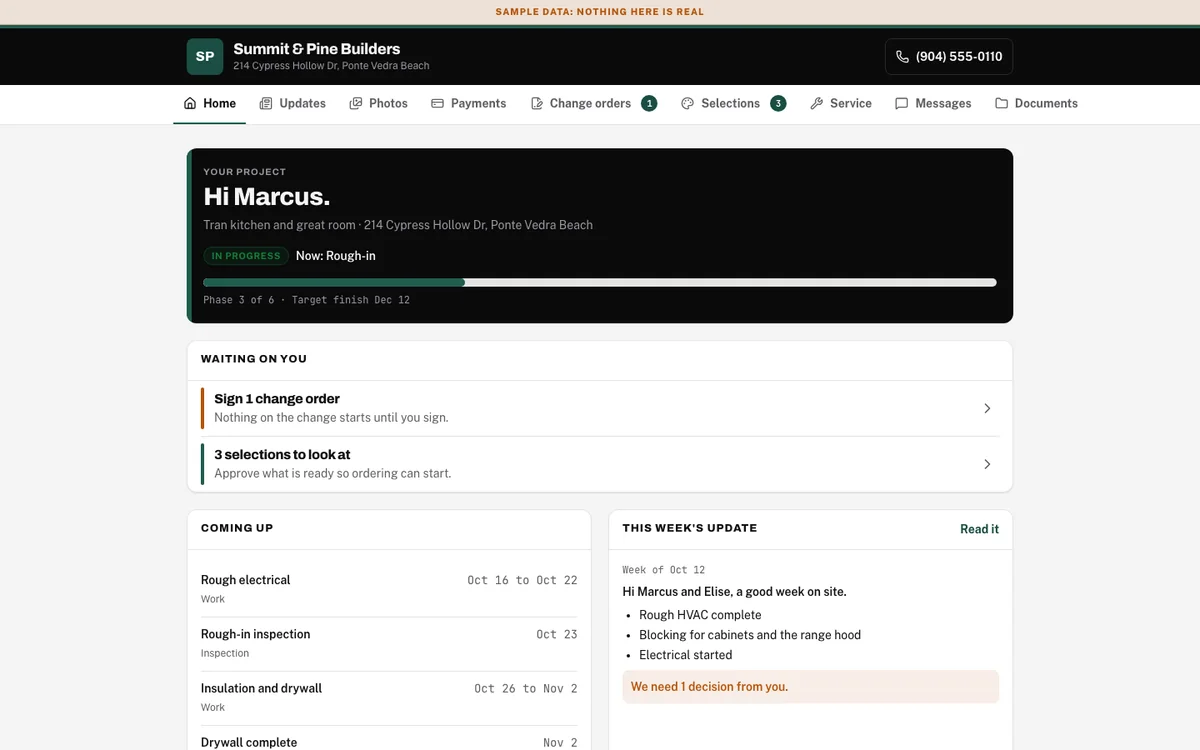Click the Insulation and drywall schedule row
The height and width of the screenshot is (750, 1200).
tap(389, 697)
